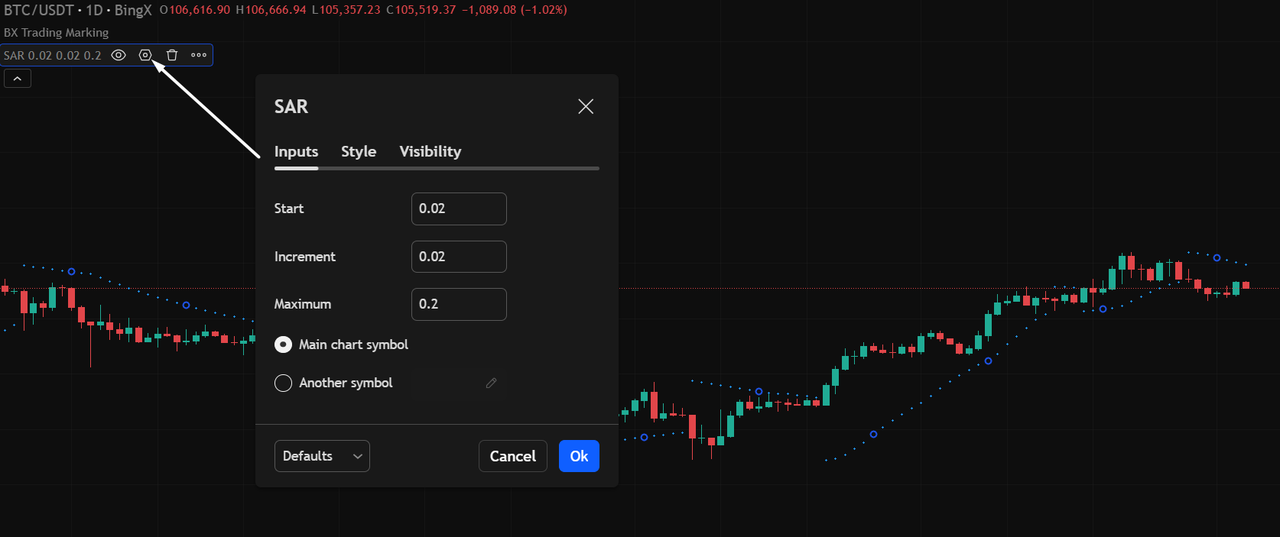
Task: Close the SAR settings dialog
Action: pos(586,107)
